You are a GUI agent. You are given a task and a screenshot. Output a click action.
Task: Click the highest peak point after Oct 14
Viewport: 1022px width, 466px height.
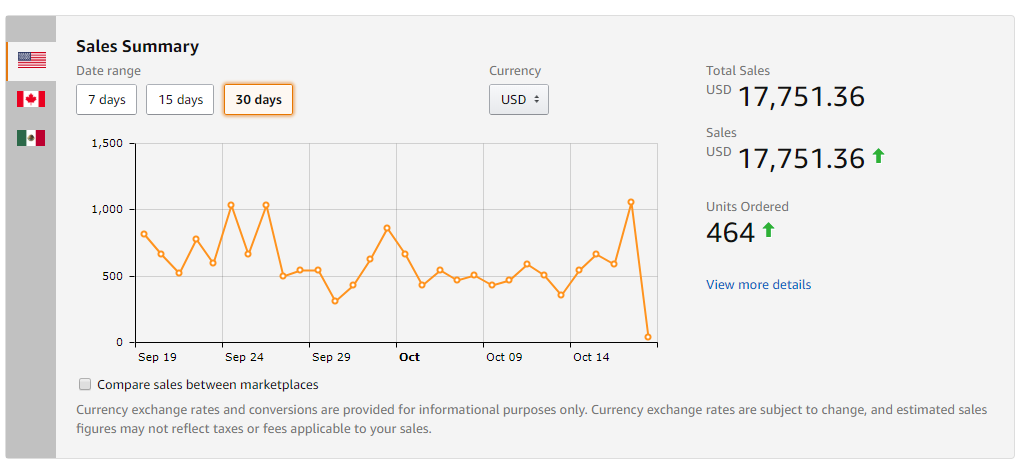tap(631, 202)
